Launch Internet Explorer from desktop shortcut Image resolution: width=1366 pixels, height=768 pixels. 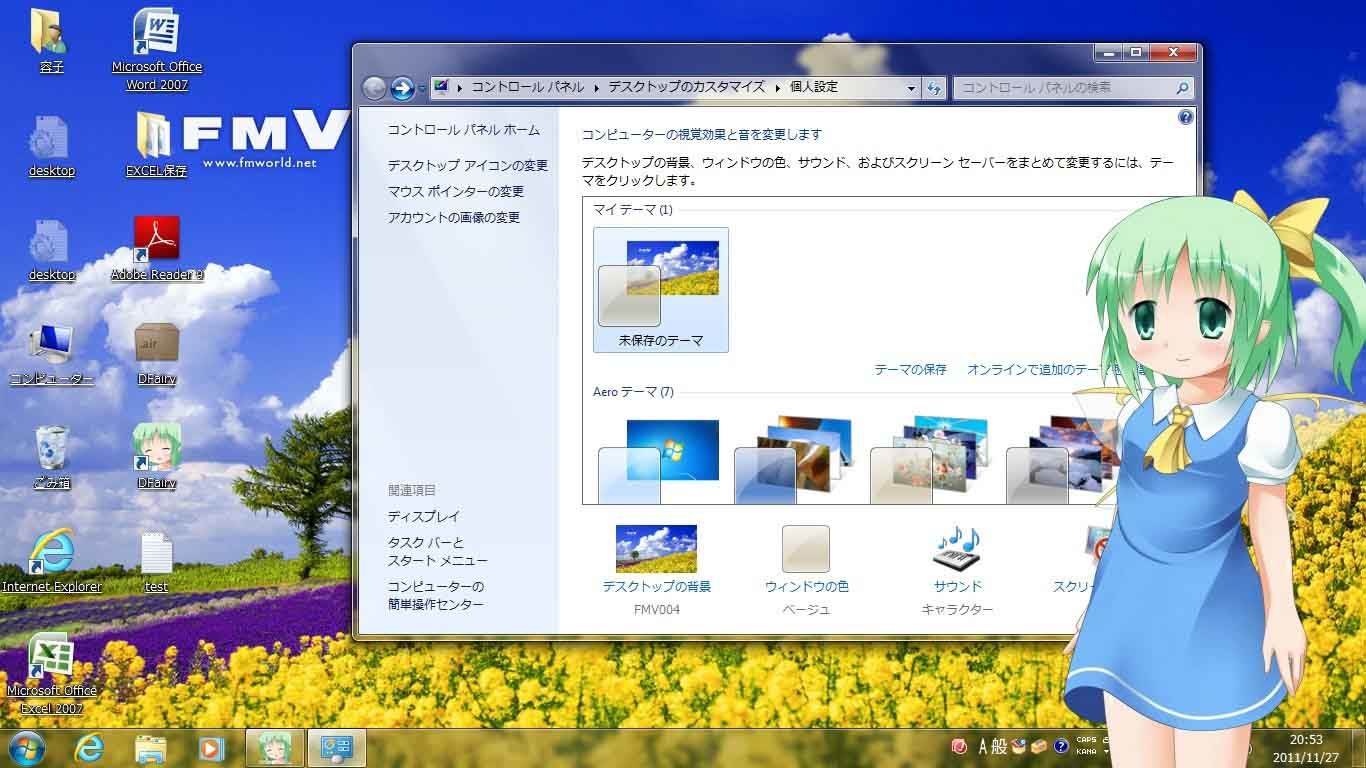(x=51, y=552)
